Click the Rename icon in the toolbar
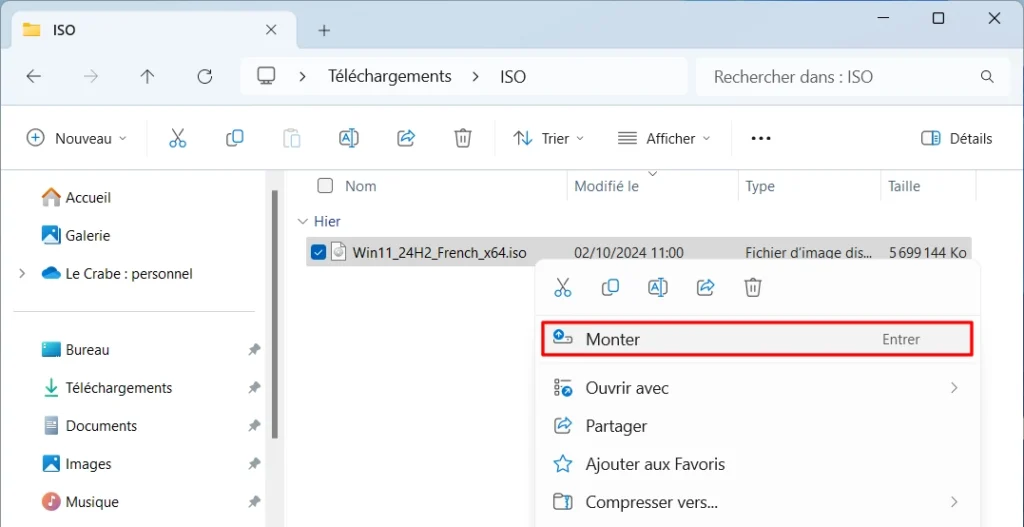The width and height of the screenshot is (1024, 527). [349, 138]
